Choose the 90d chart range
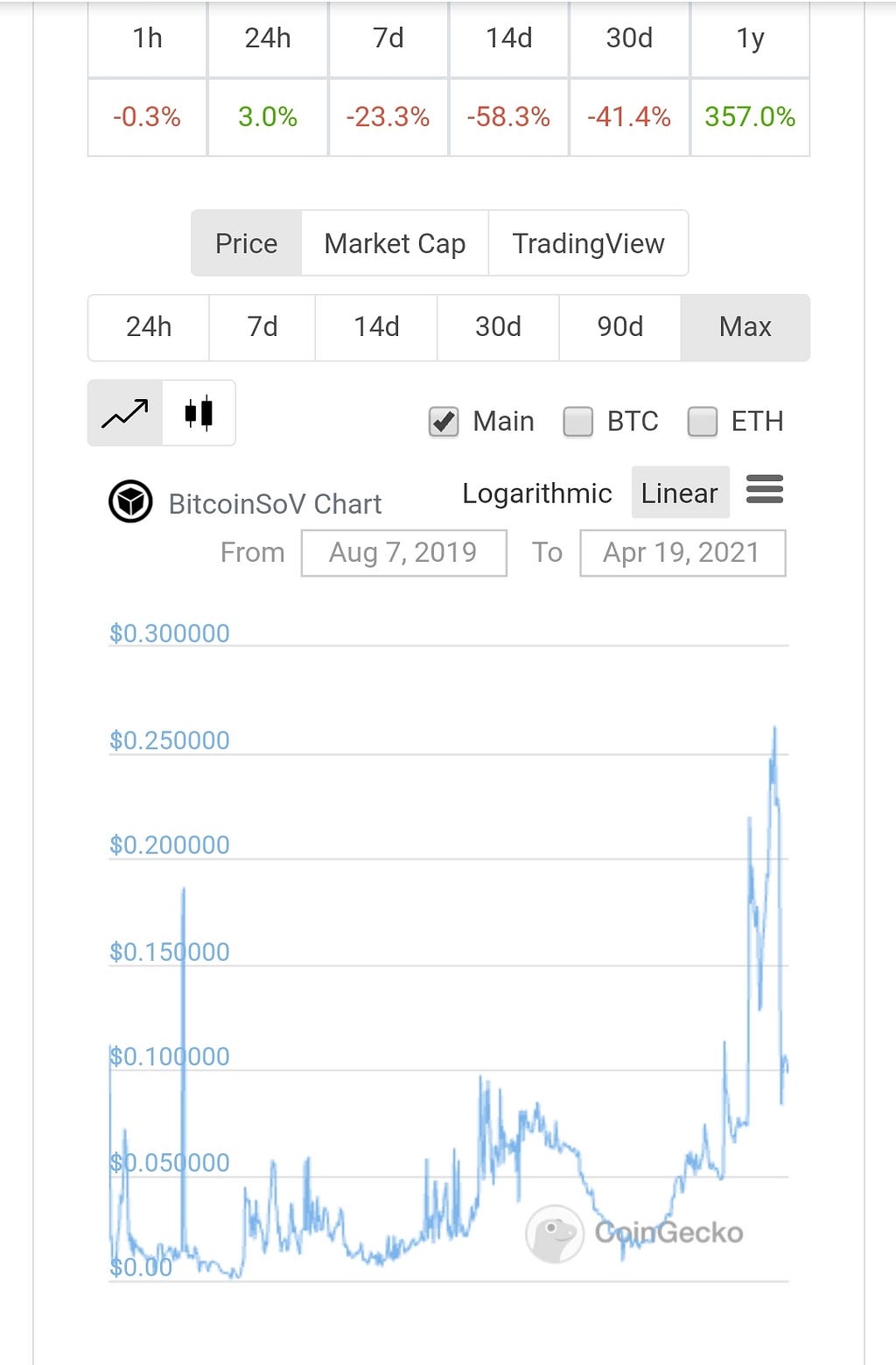 [x=619, y=327]
